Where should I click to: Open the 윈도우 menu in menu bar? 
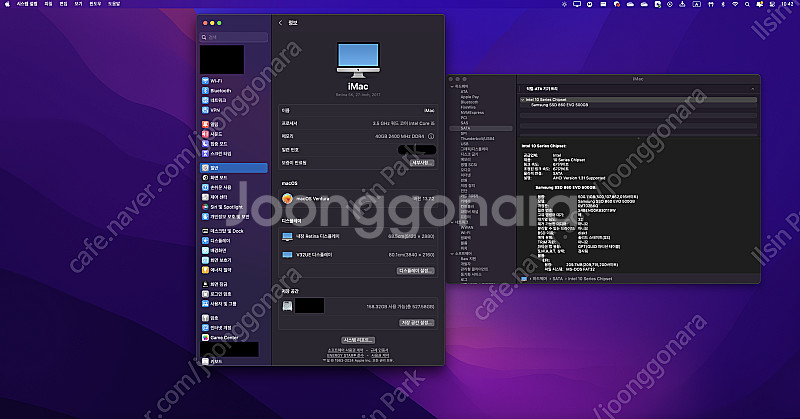95,4
